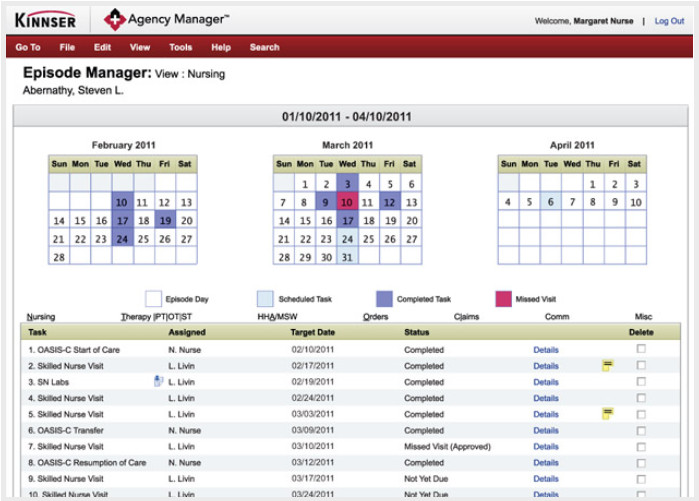Select April 6 scheduled task day

tap(551, 202)
